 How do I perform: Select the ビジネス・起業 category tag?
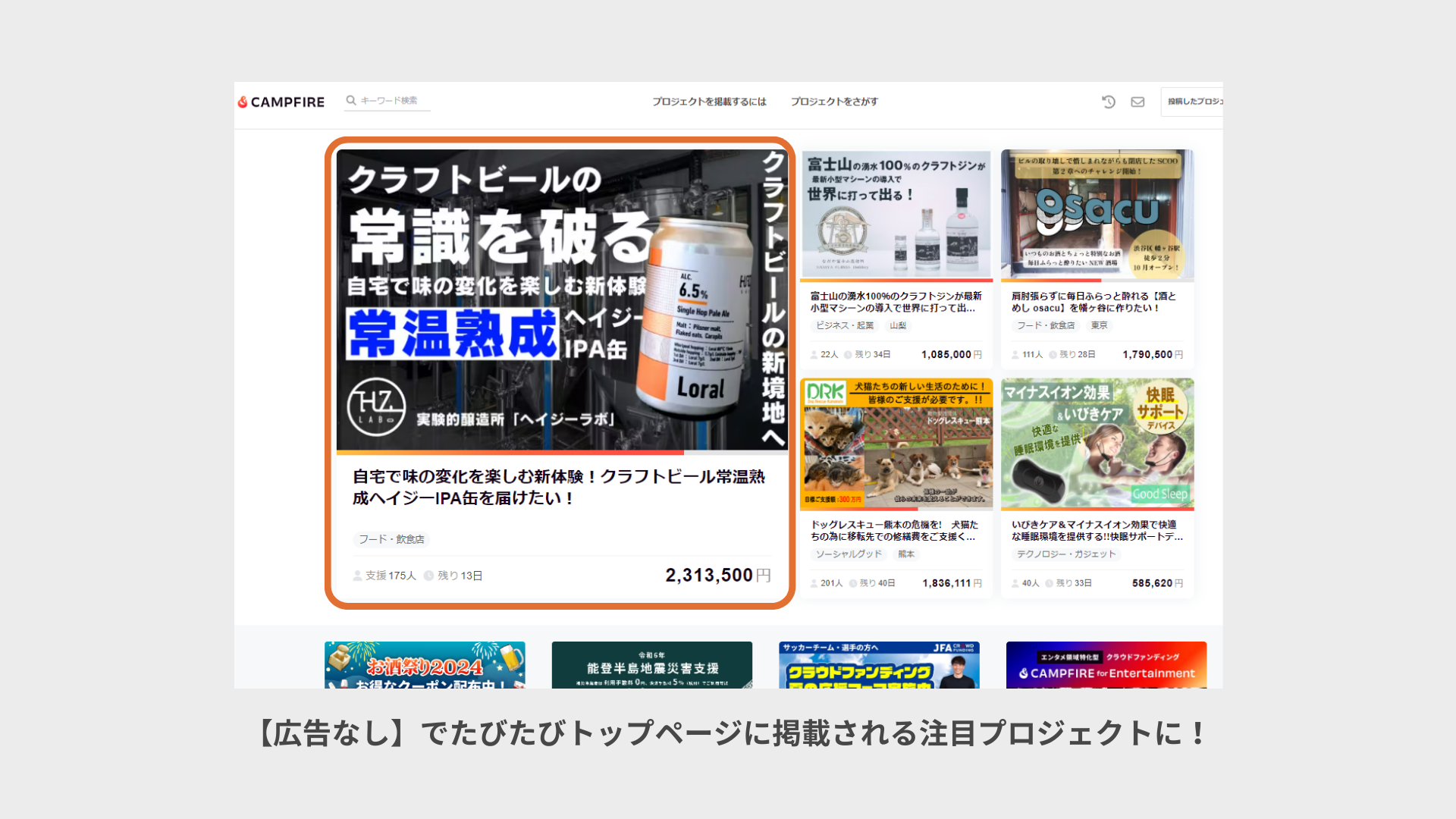pos(845,325)
